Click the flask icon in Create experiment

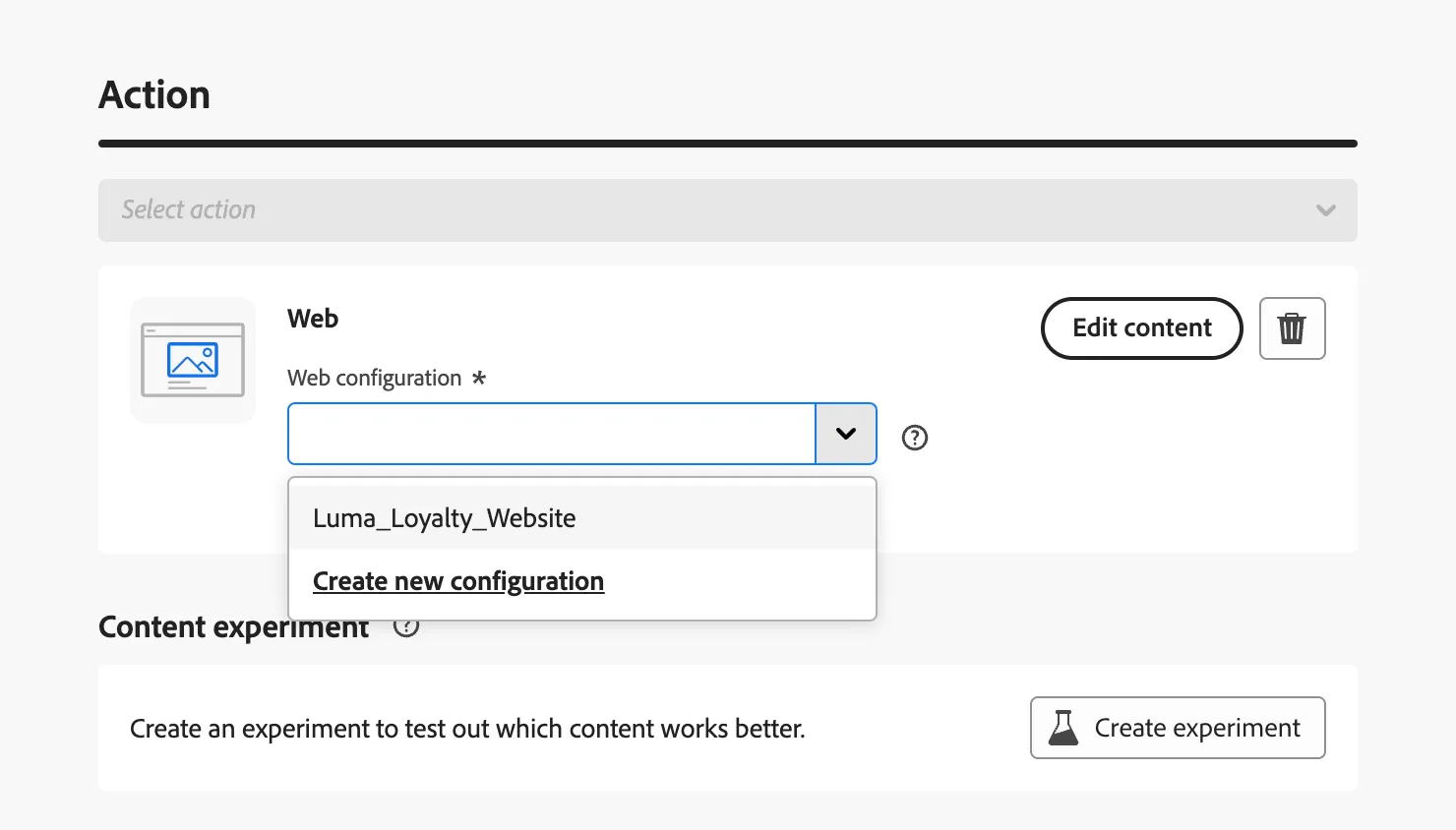1063,728
